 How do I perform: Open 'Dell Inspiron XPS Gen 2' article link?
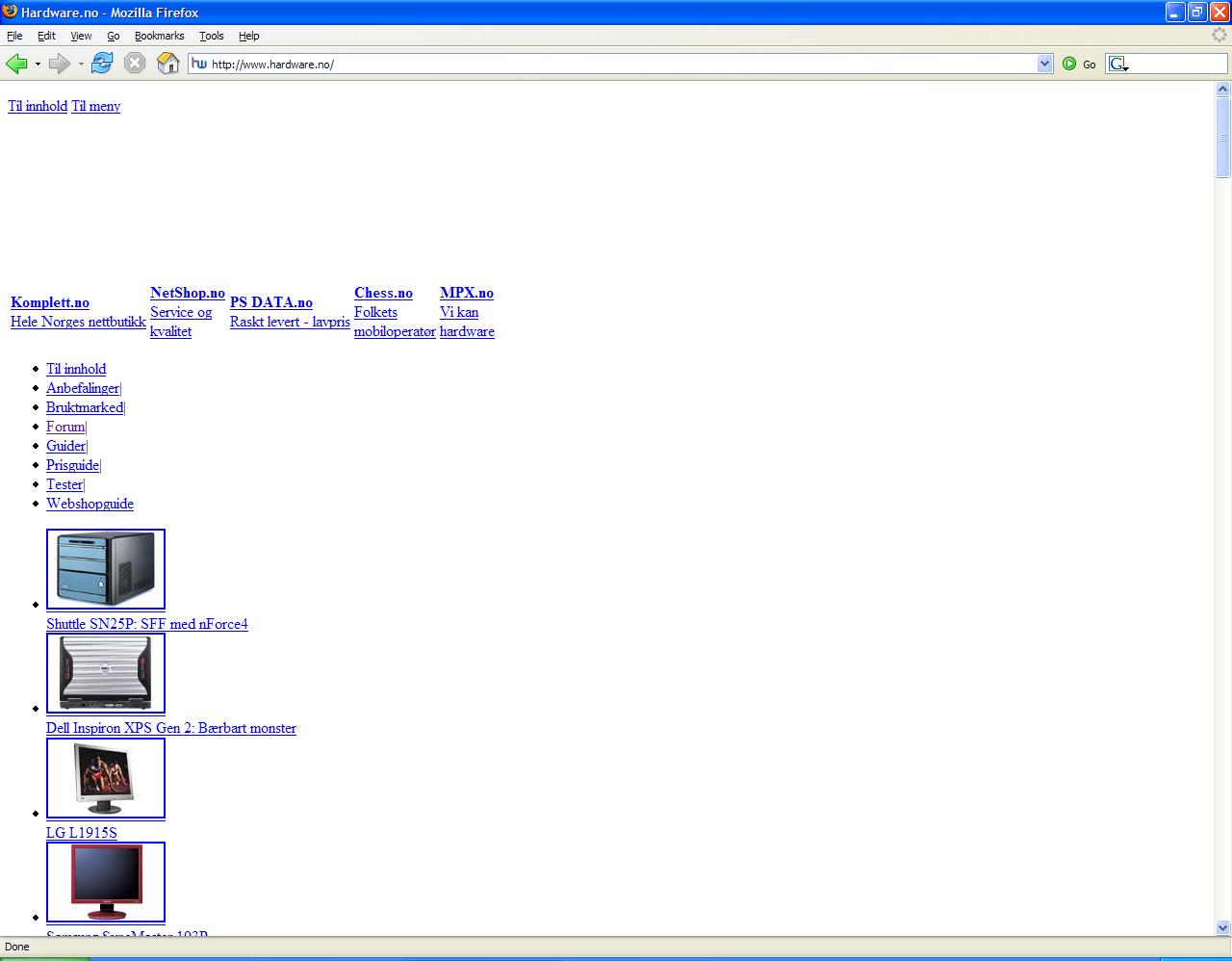point(171,728)
